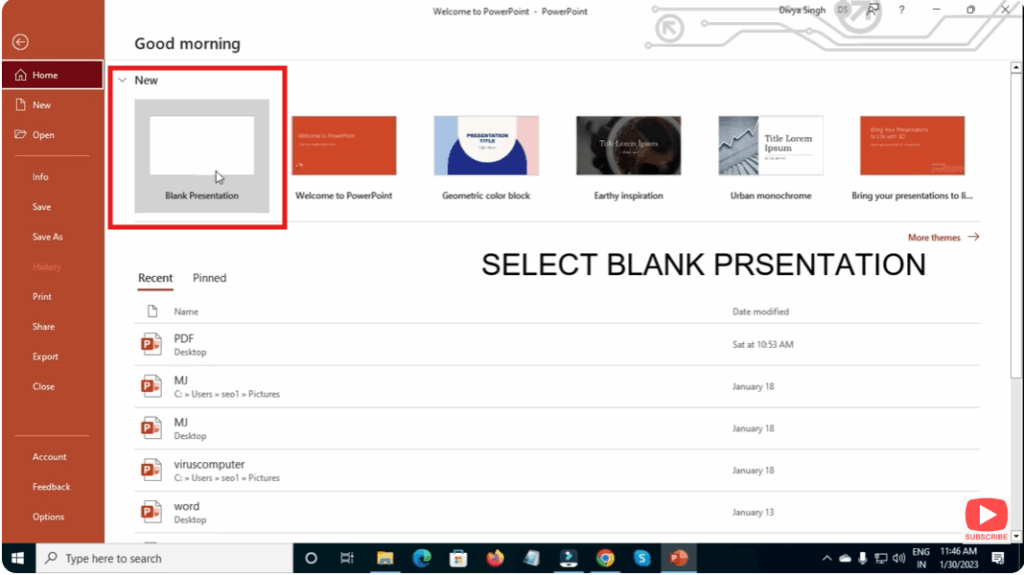The height and width of the screenshot is (575, 1024).
Task: Click the More themes link
Action: coord(943,237)
